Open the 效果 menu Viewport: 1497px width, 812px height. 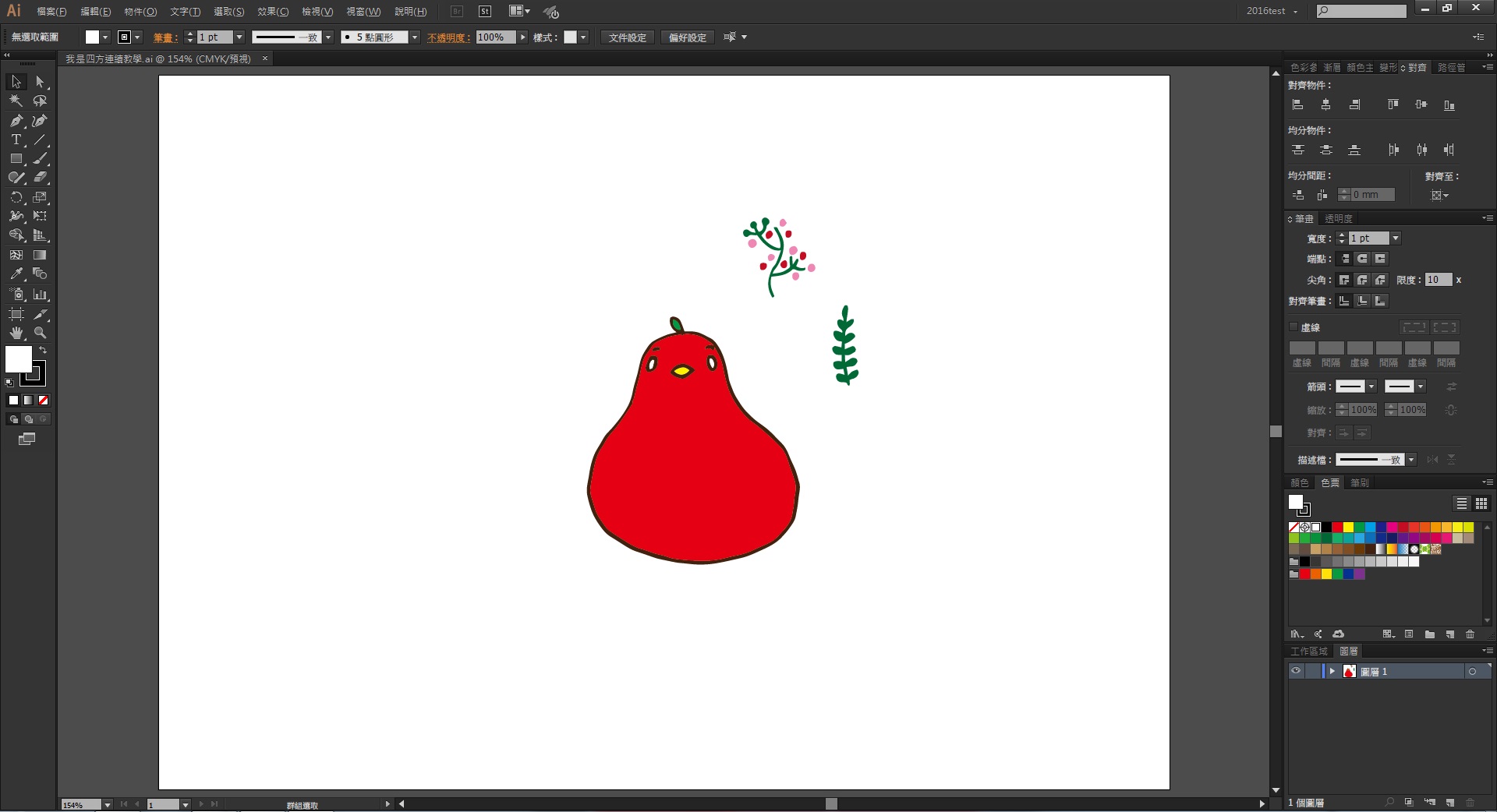[x=272, y=12]
